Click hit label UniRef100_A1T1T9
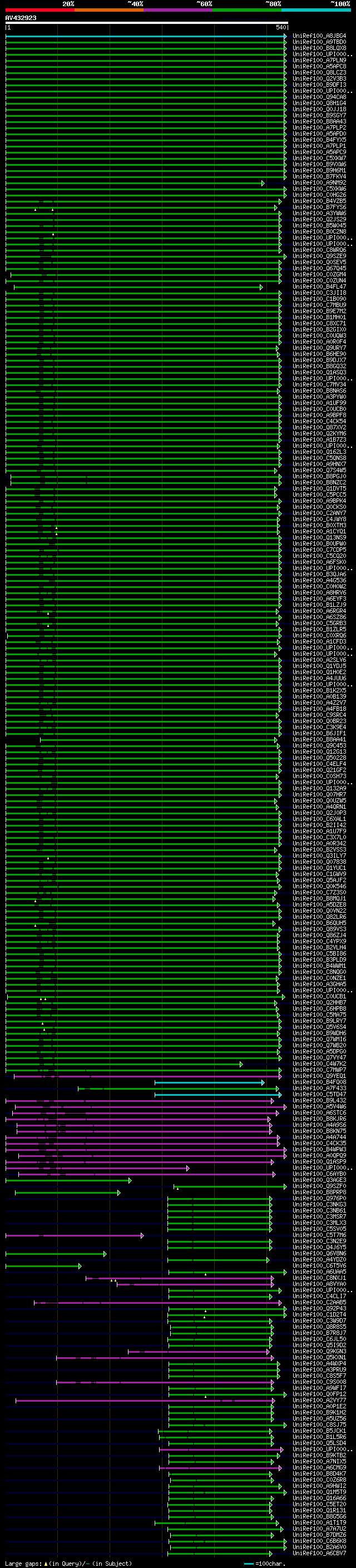The width and height of the screenshot is (356, 1568). click(319, 1522)
